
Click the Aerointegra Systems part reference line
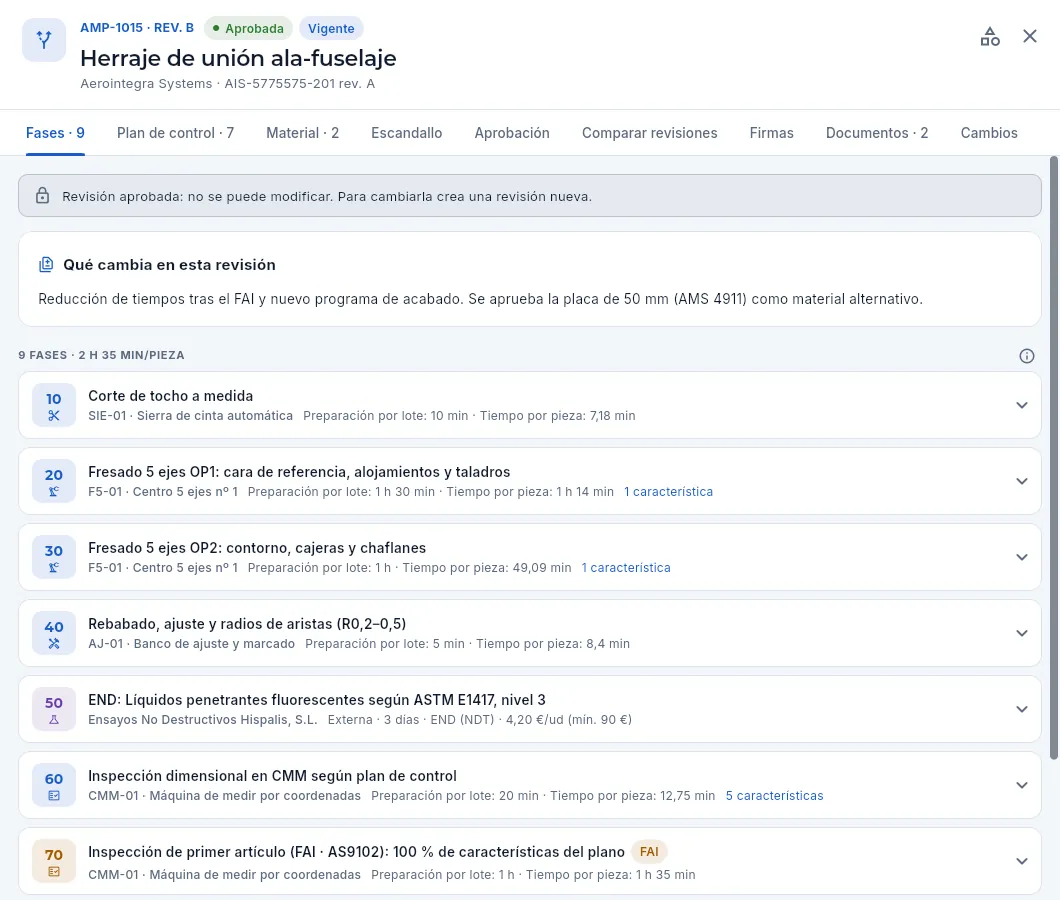point(228,84)
